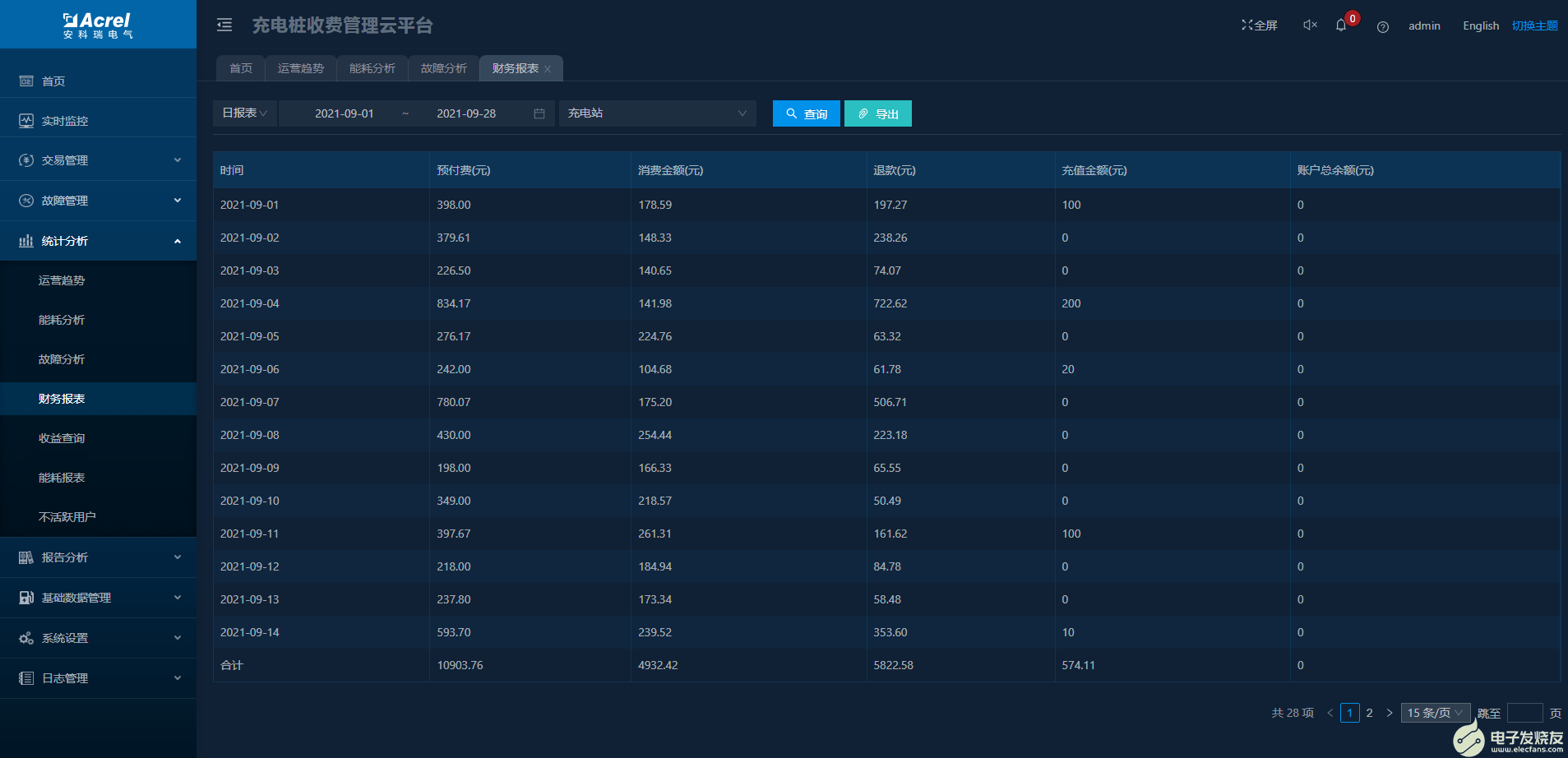Expand the 报告分析 menu chevron
Screen dimensions: 1568x758
click(178, 557)
